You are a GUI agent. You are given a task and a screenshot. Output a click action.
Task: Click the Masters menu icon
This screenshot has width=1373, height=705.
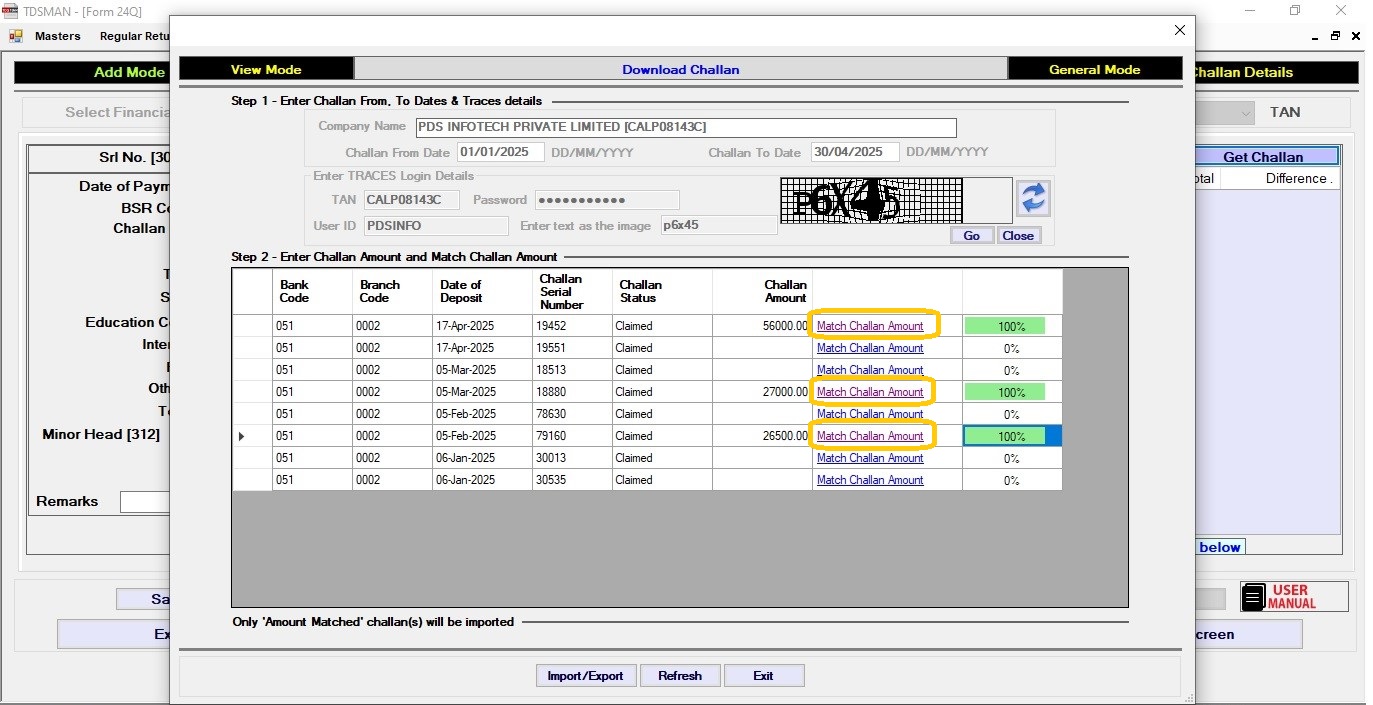click(16, 36)
